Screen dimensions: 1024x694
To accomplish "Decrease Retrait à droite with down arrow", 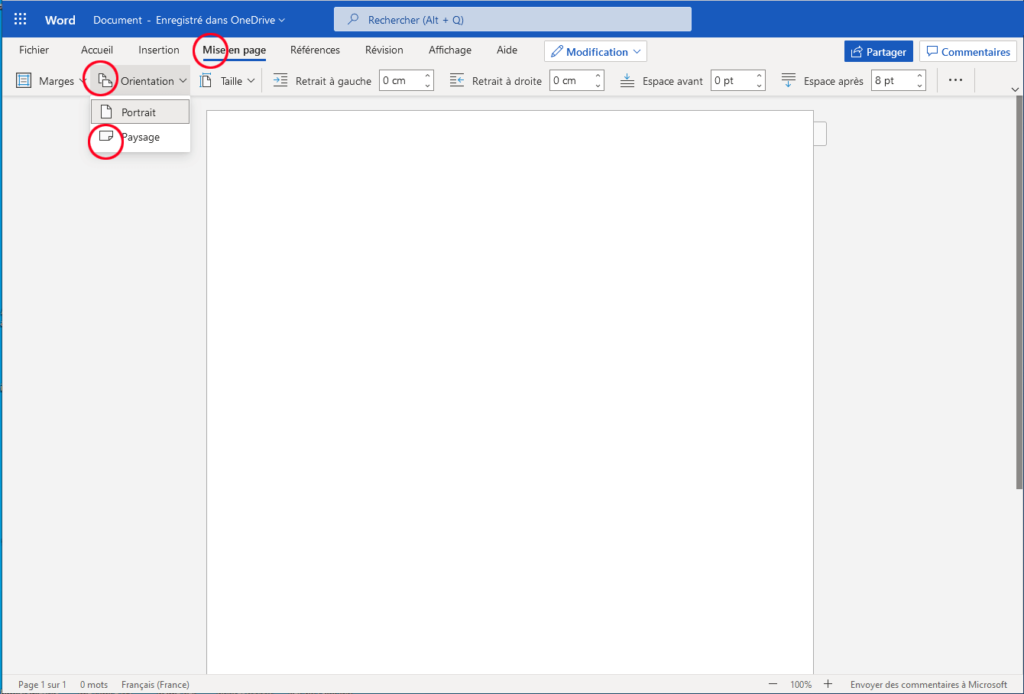I will coord(598,86).
